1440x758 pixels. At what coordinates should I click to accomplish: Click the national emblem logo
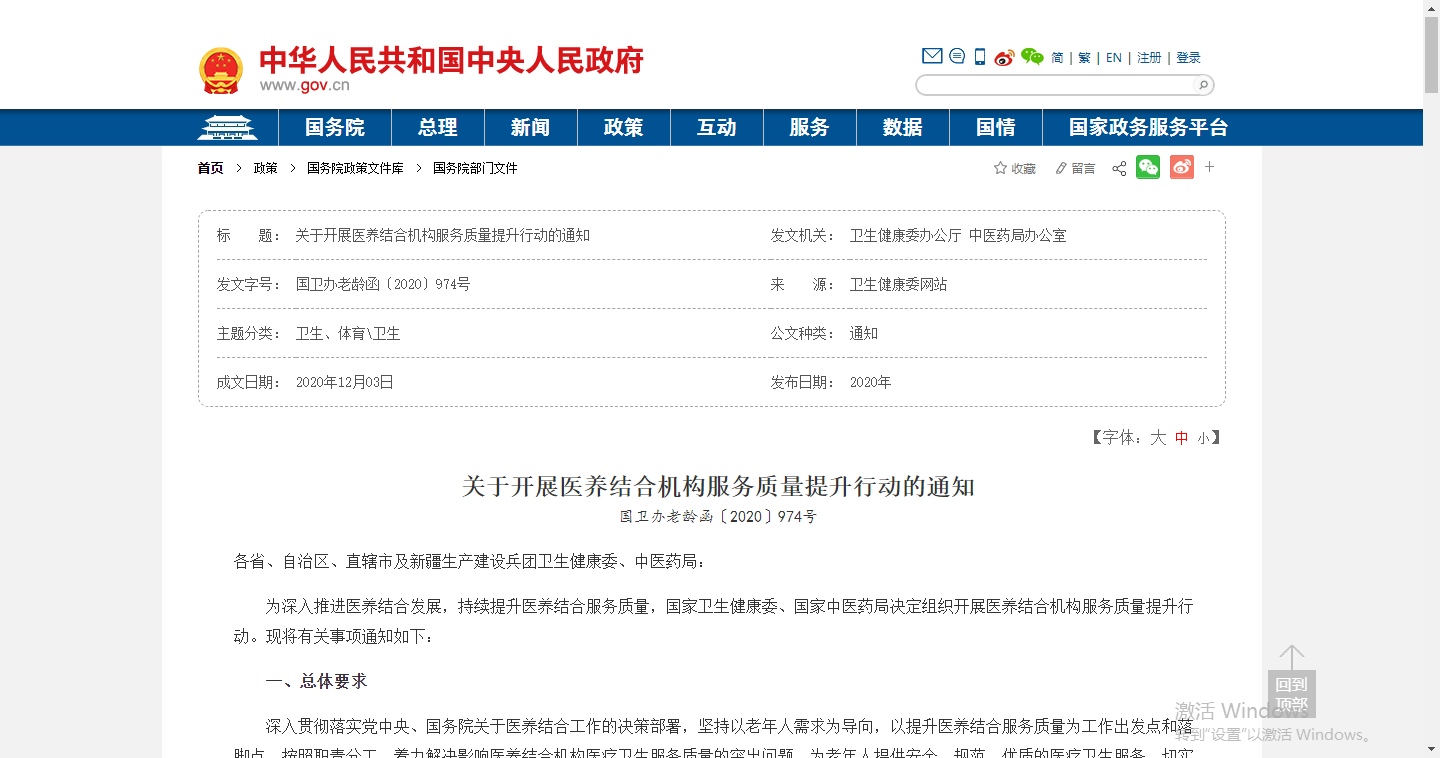(x=221, y=70)
